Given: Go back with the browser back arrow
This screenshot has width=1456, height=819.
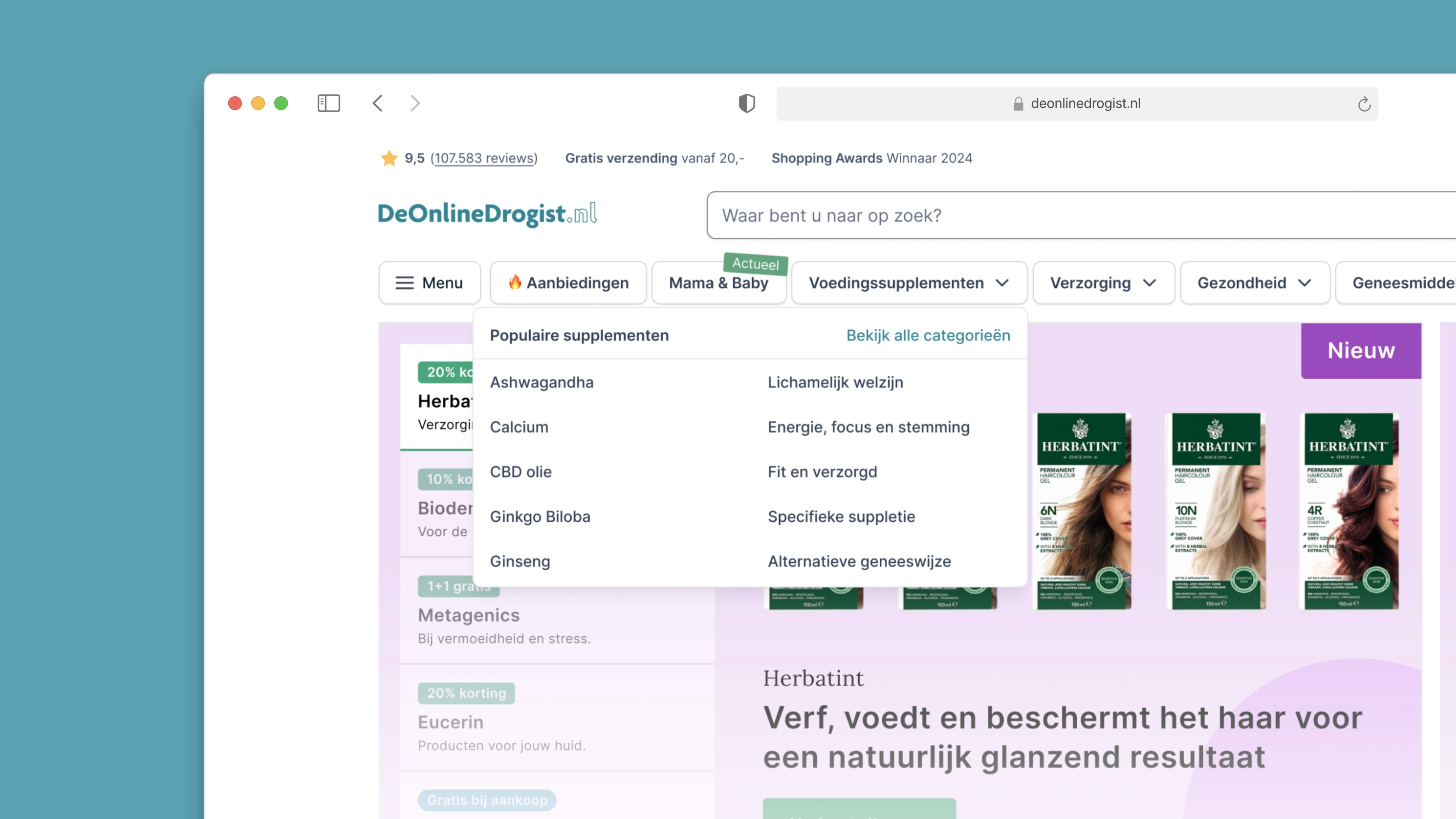Looking at the screenshot, I should pos(378,103).
